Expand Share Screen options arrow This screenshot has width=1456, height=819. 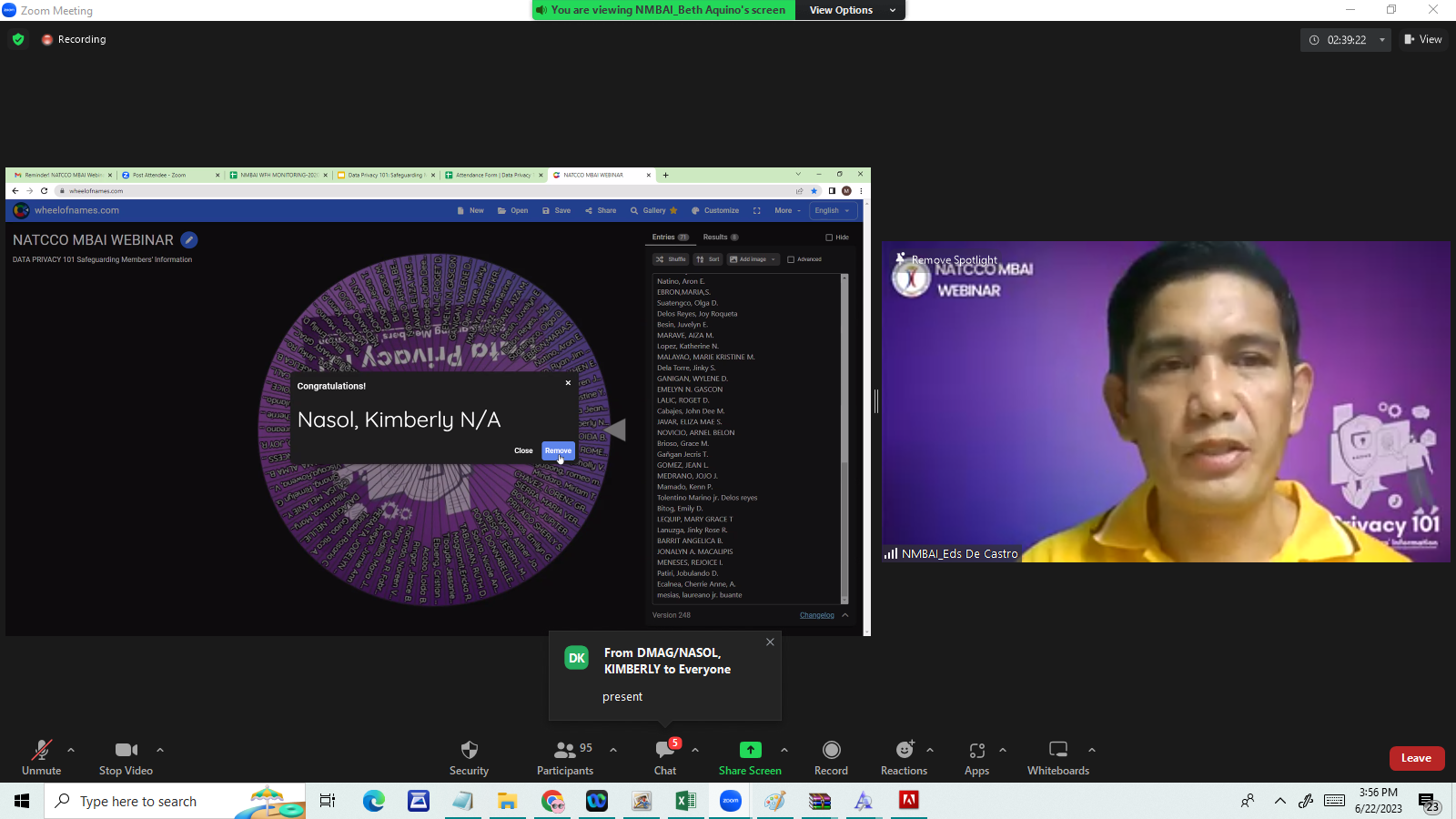coord(784,750)
